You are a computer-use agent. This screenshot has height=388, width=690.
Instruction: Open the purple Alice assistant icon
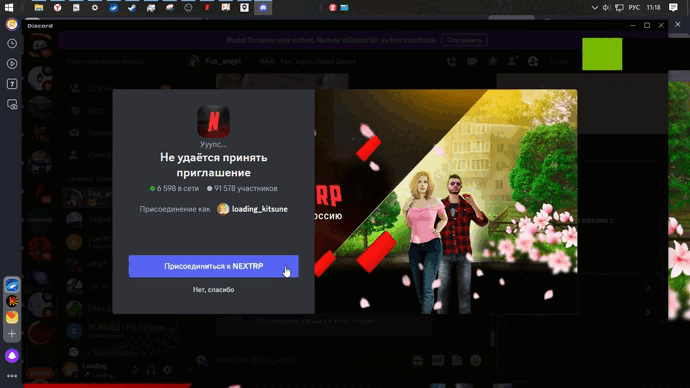coord(12,355)
